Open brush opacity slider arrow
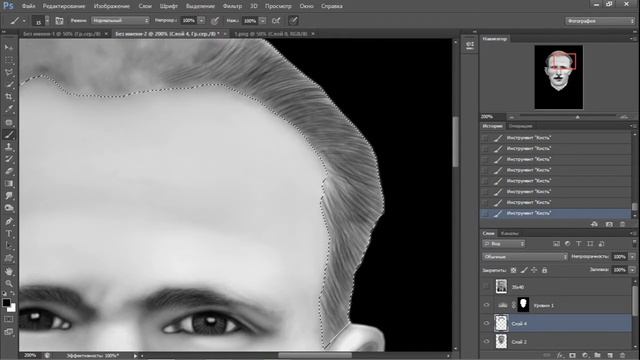The height and width of the screenshot is (360, 640). [x=201, y=20]
